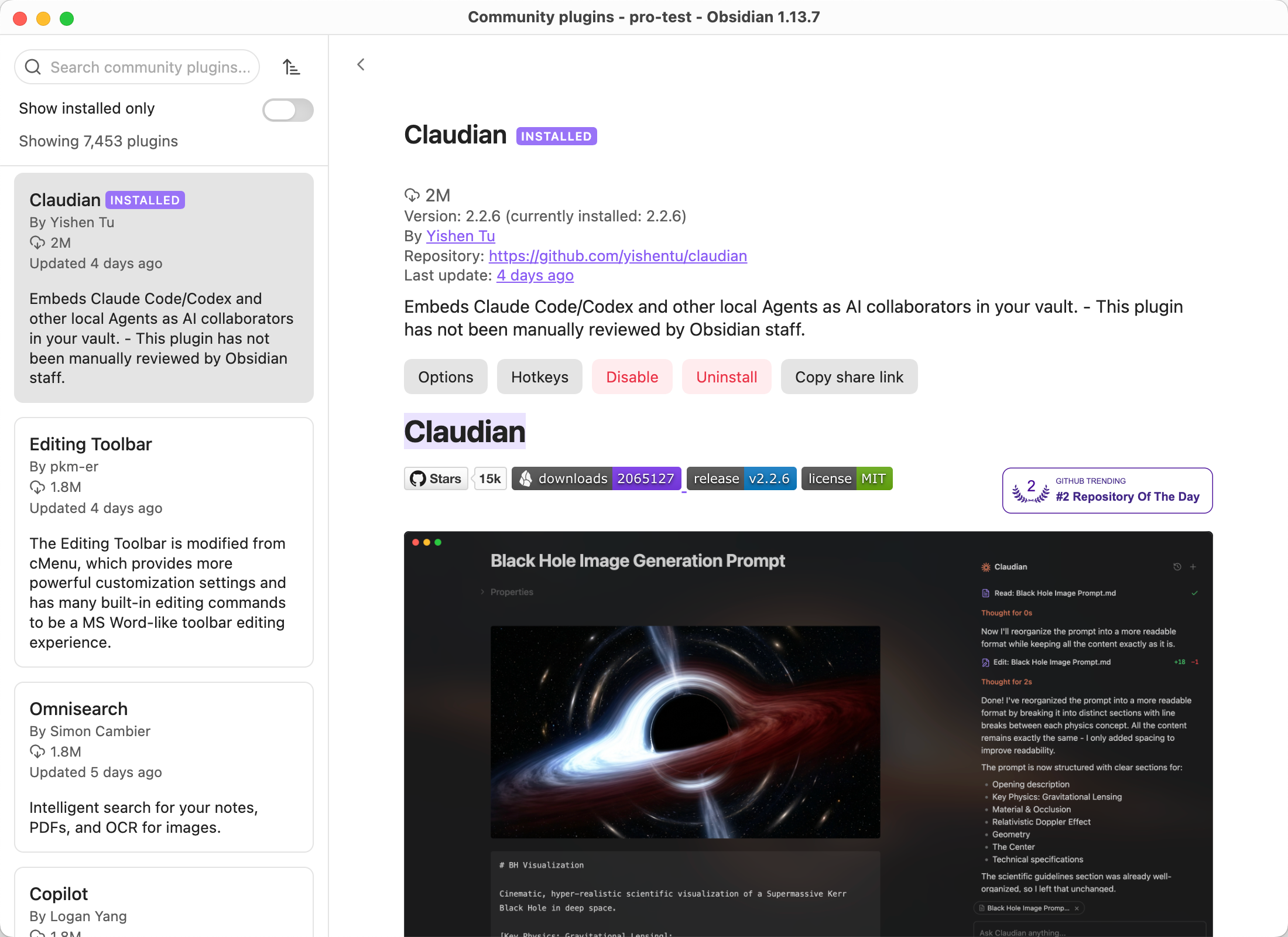Disable the Claudian plugin
The width and height of the screenshot is (1288, 937).
tap(632, 377)
